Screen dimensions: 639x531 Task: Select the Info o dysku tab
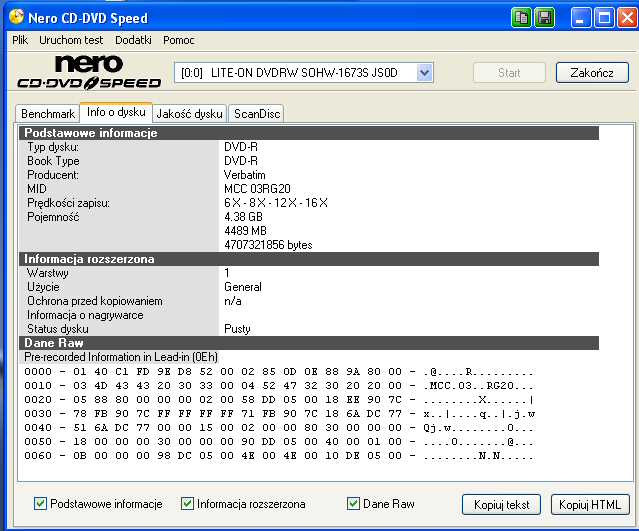(x=116, y=112)
